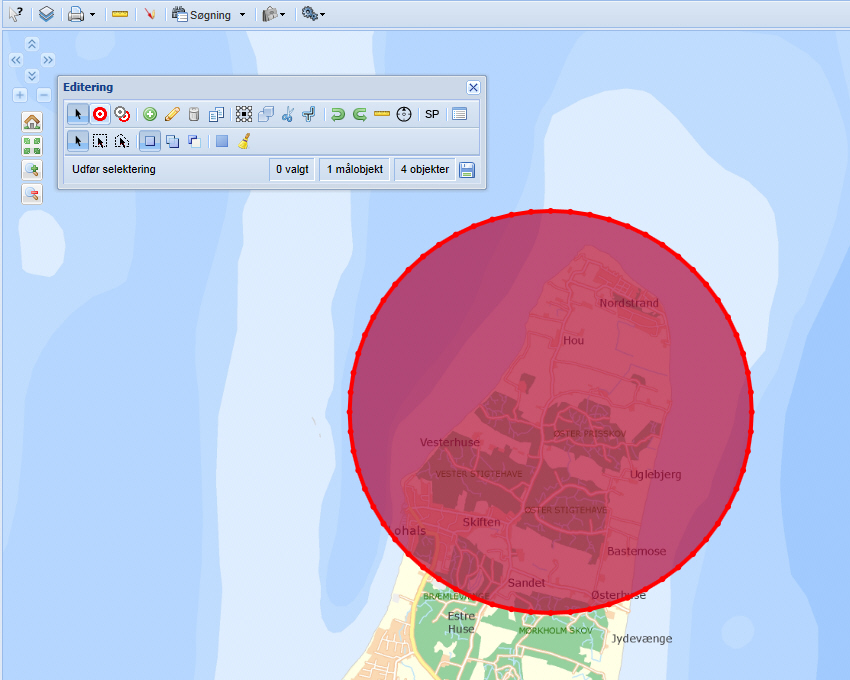This screenshot has height=680, width=850.
Task: Toggle the single-square new selection mode
Action: (x=150, y=142)
